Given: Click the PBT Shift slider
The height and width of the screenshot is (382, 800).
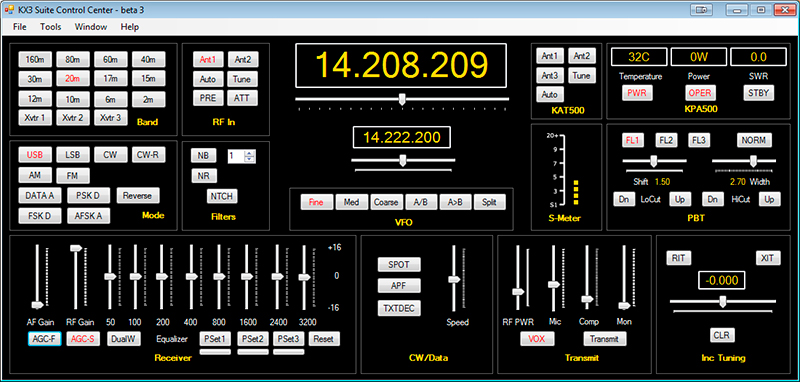Looking at the screenshot, I should pyautogui.click(x=654, y=161).
